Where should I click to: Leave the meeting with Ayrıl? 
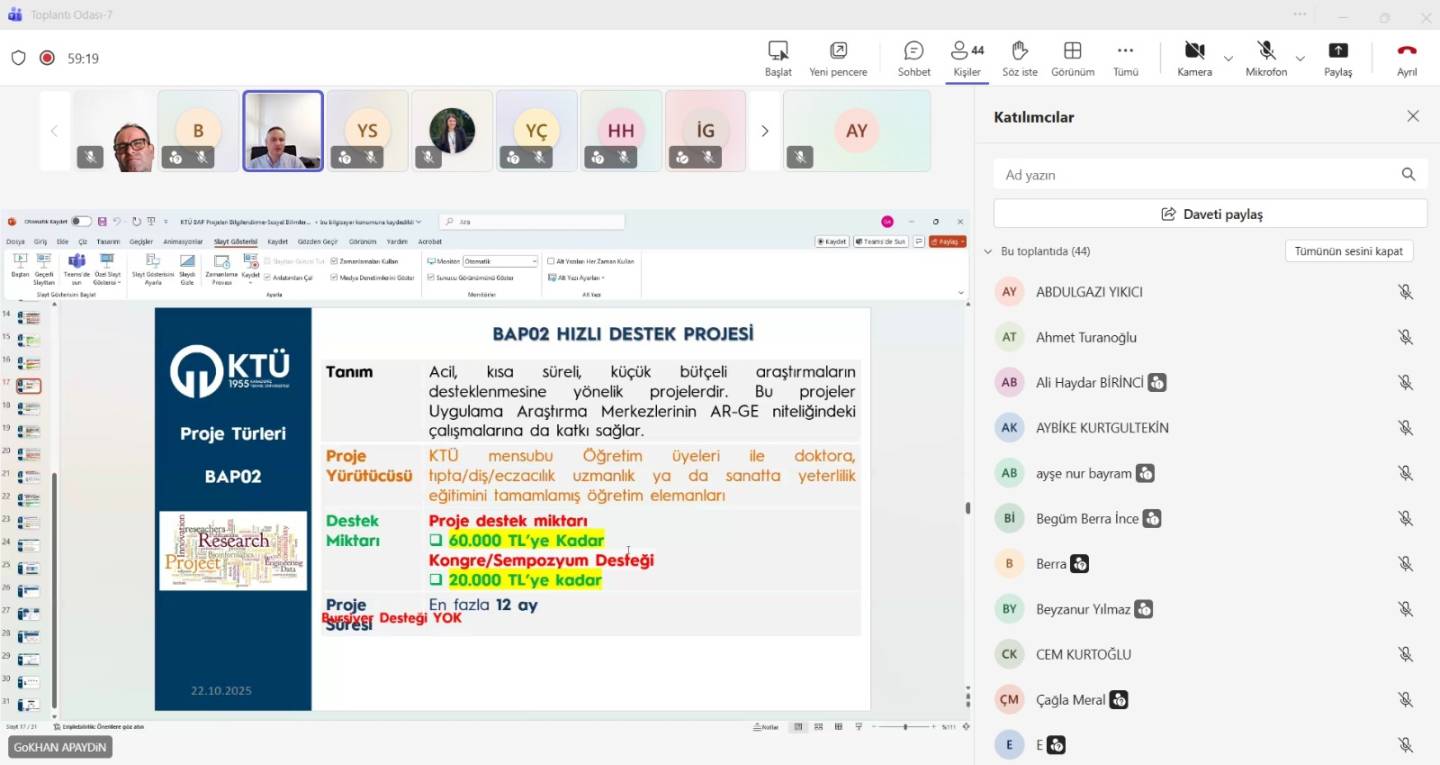click(1406, 51)
